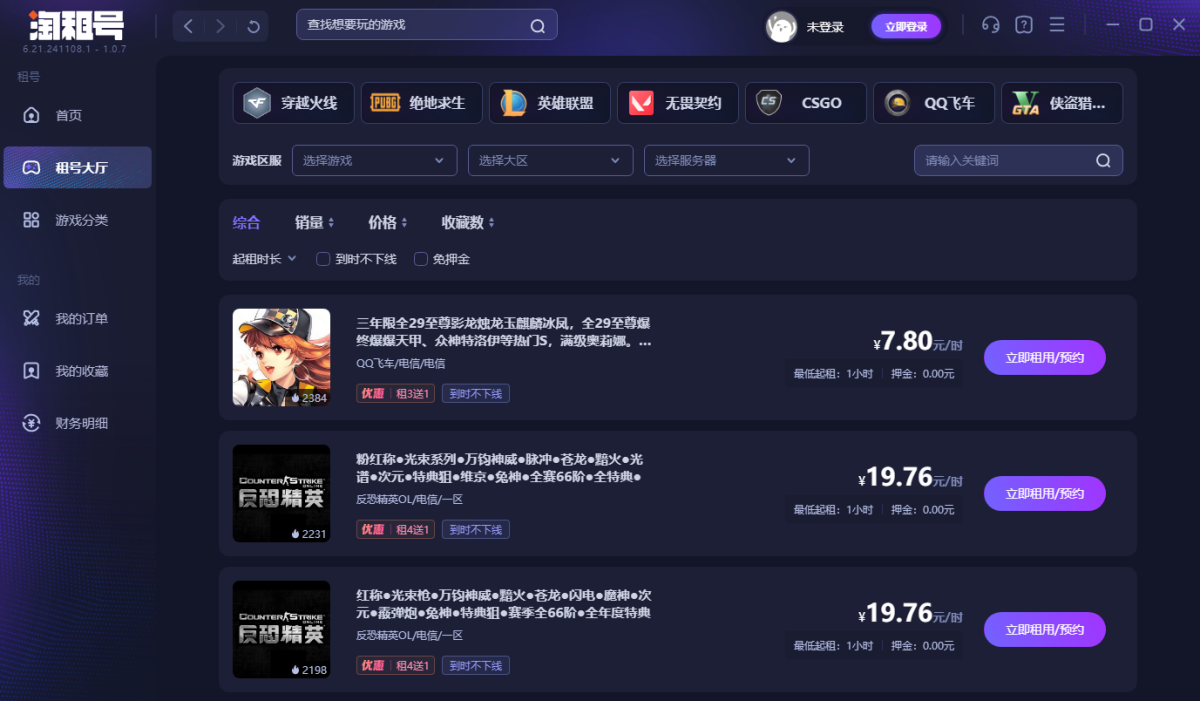
Task: Click the search magnifier in the game search box
Action: pyautogui.click(x=537, y=26)
